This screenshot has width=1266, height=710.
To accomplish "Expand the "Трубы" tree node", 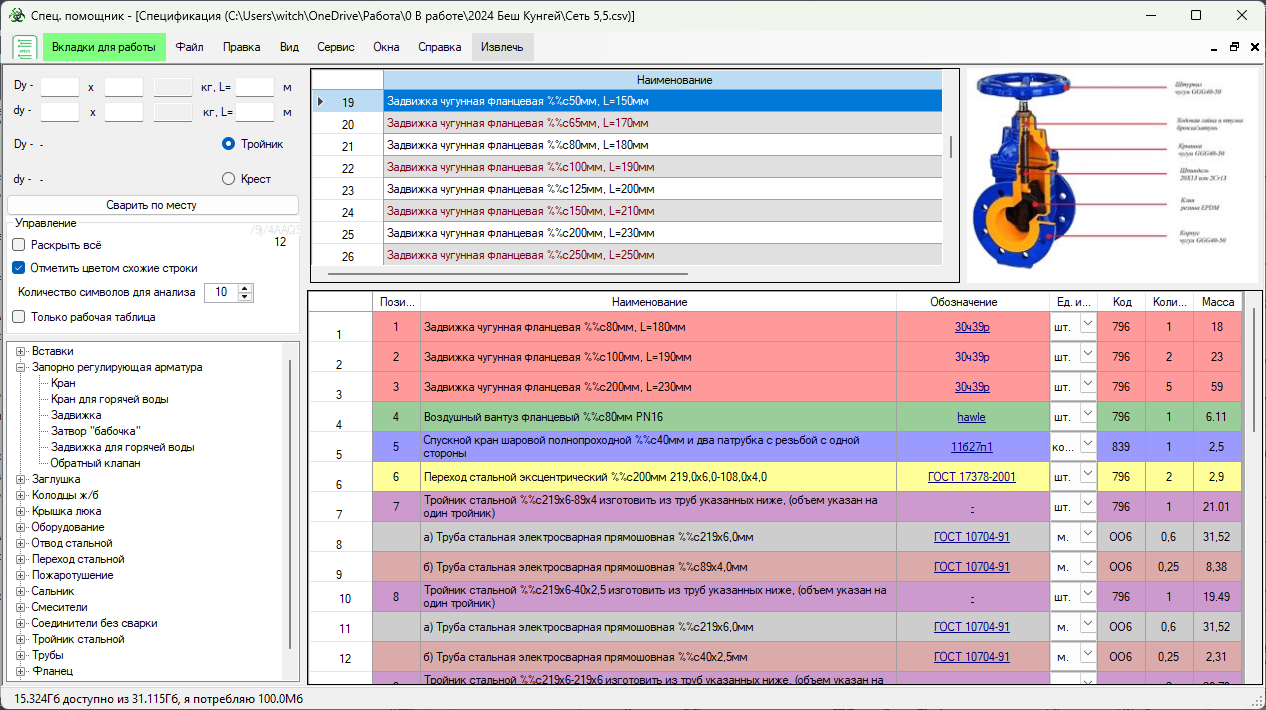I will click(x=21, y=655).
